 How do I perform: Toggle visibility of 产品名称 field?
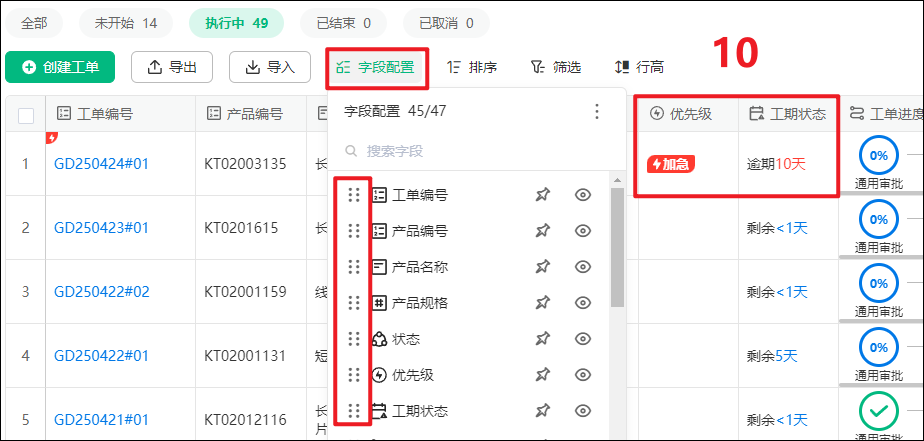click(583, 267)
